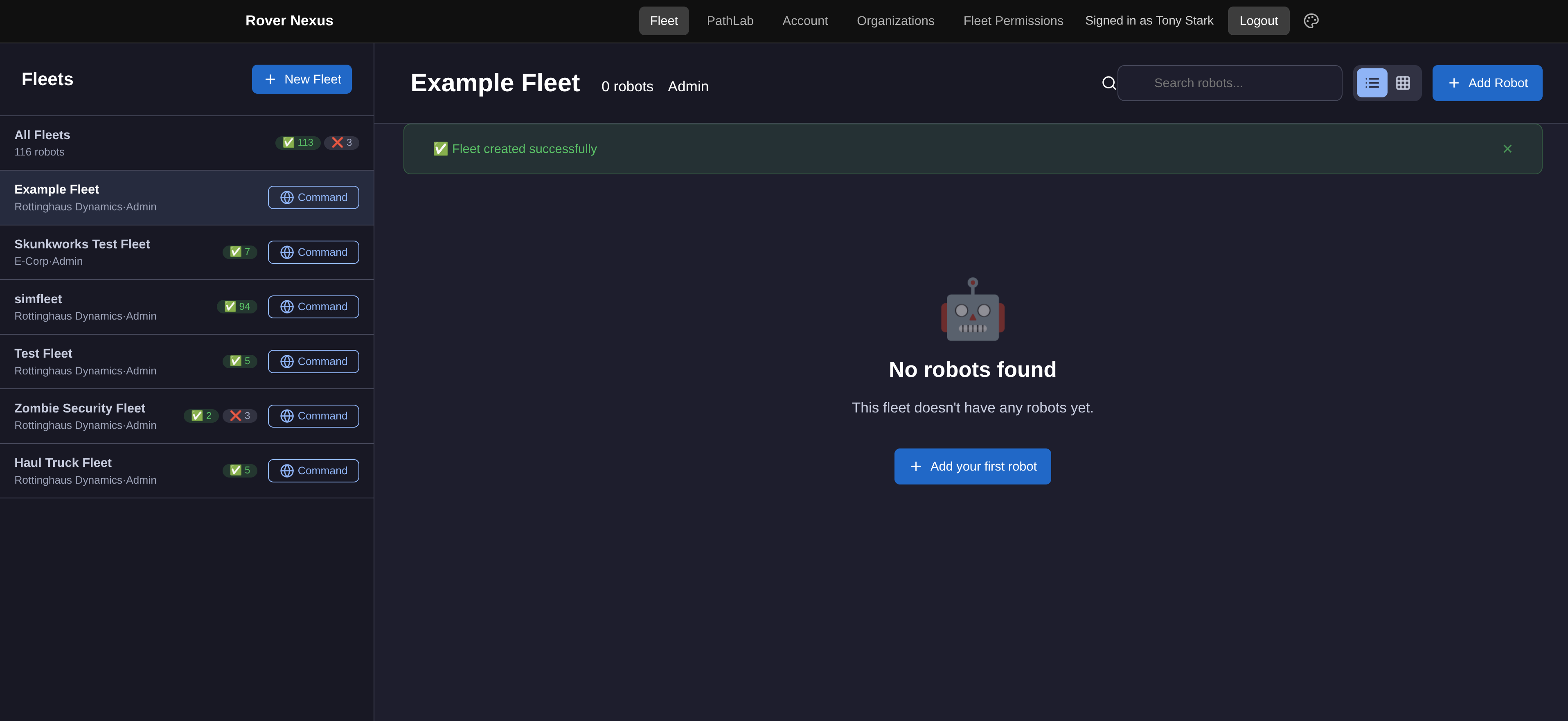
Task: Select the All Fleets row
Action: (x=187, y=143)
